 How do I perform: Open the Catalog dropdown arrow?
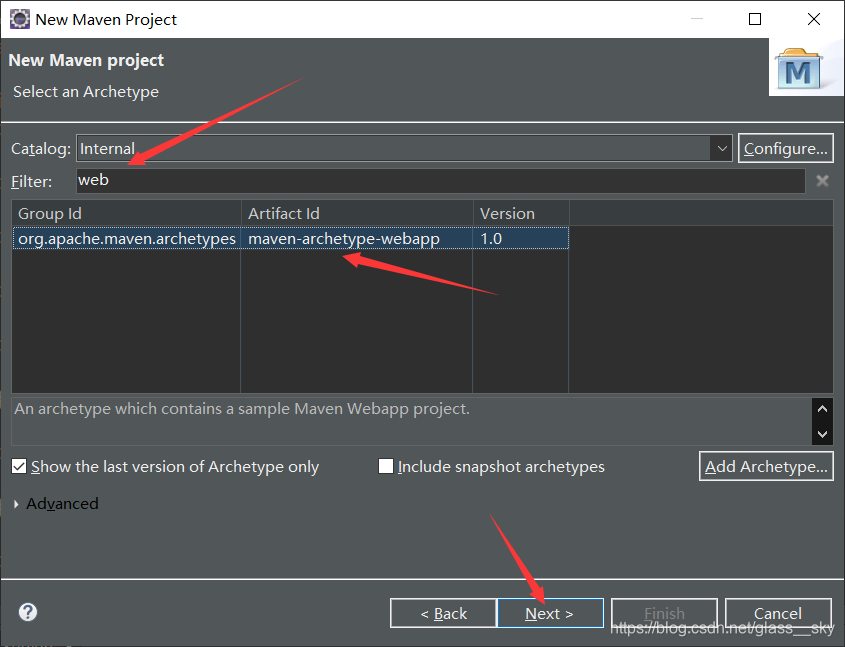tap(722, 148)
